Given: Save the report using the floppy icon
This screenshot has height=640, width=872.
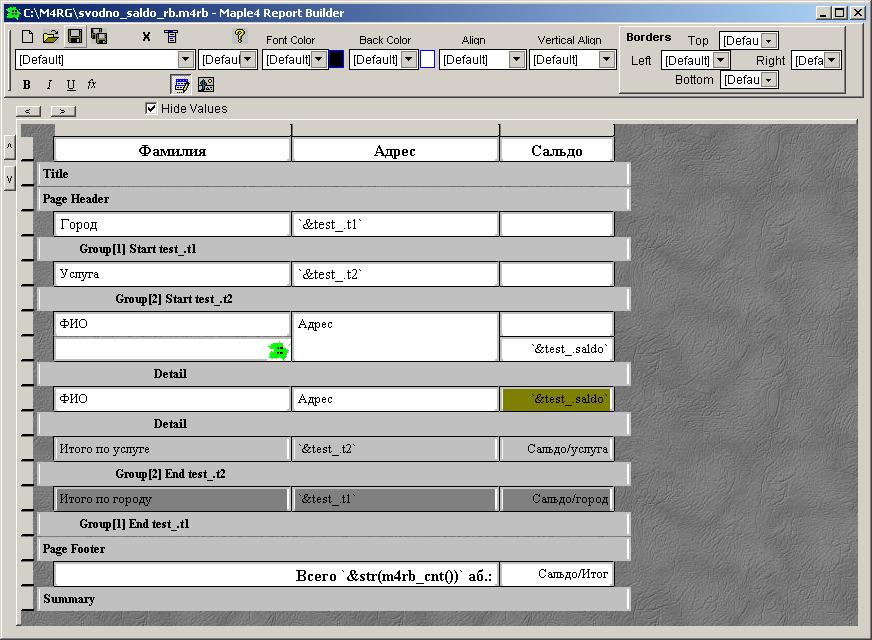Looking at the screenshot, I should (75, 37).
